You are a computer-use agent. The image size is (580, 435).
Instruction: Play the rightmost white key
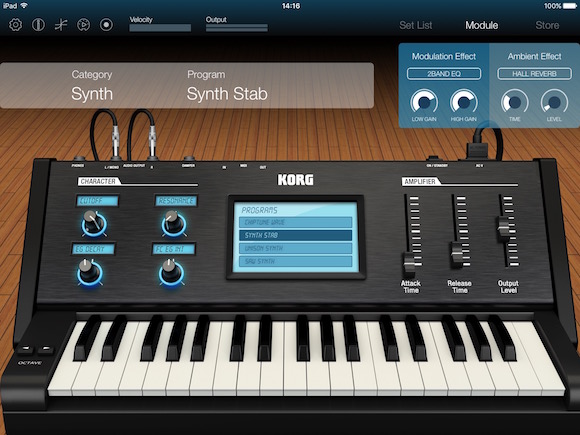(546, 374)
